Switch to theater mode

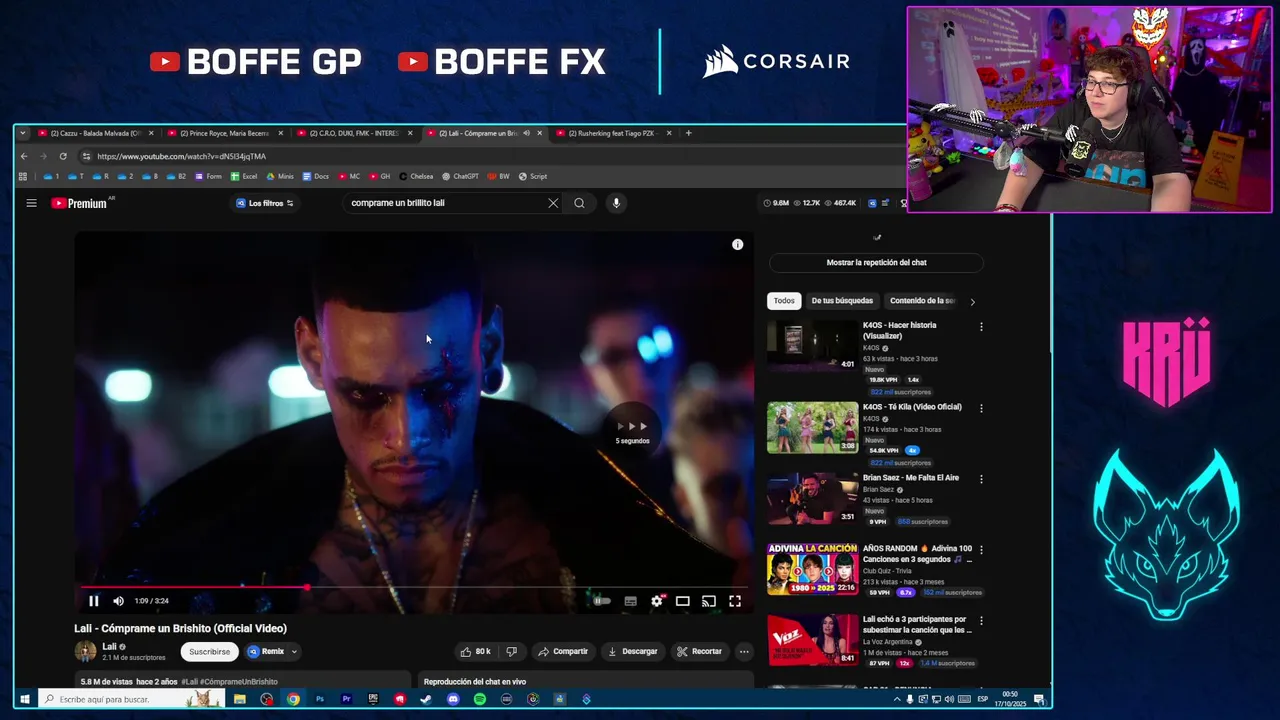pyautogui.click(x=682, y=601)
